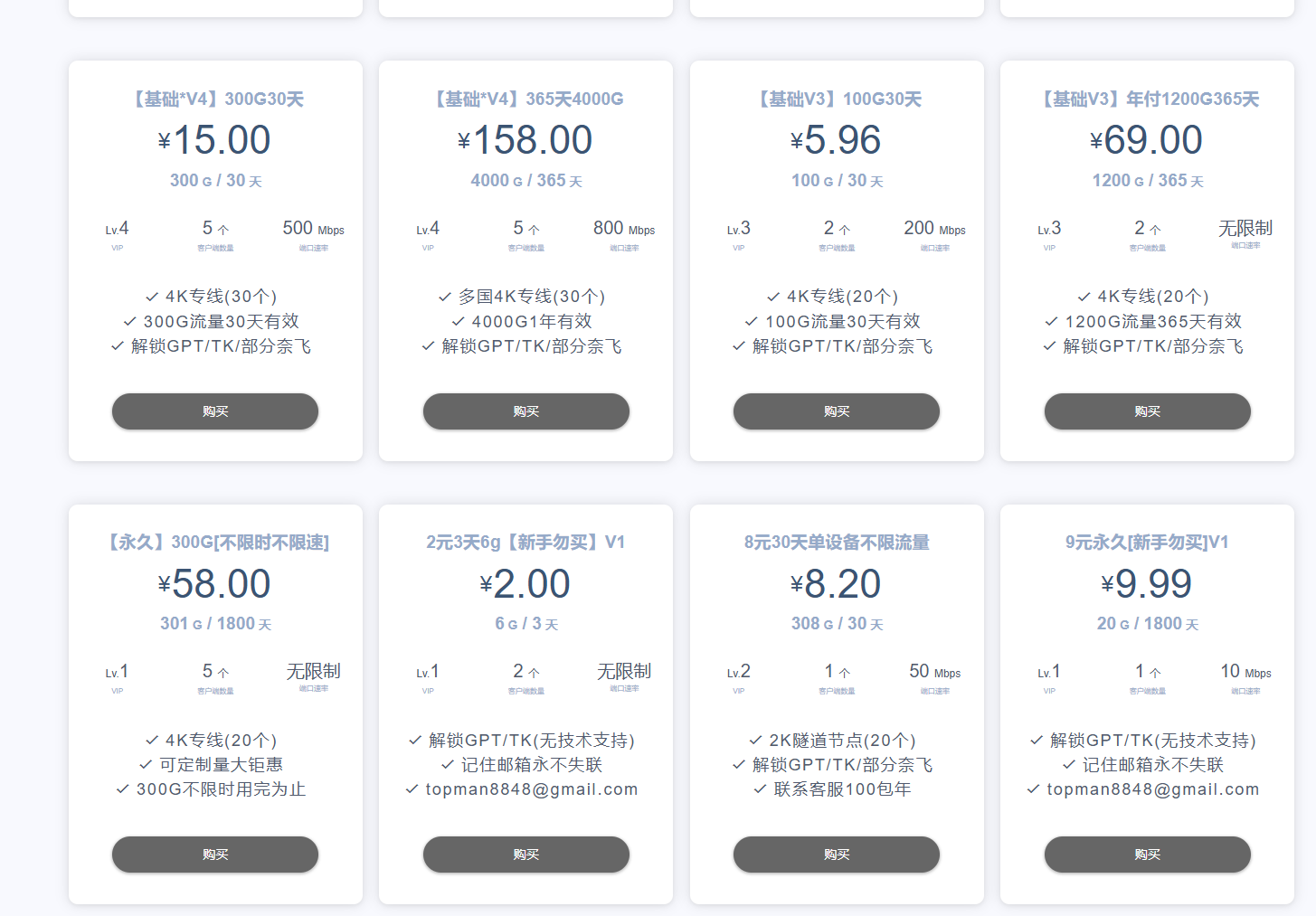Image resolution: width=1316 pixels, height=916 pixels.
Task: Click topman8848@gmail.com in the ¥2.00 card
Action: click(x=531, y=789)
